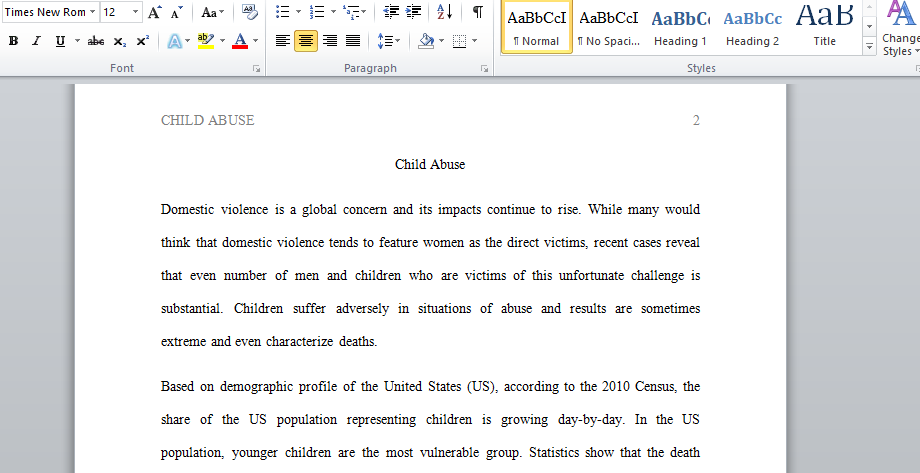Open Font dialog box launcher
The image size is (920, 473).
[x=256, y=69]
